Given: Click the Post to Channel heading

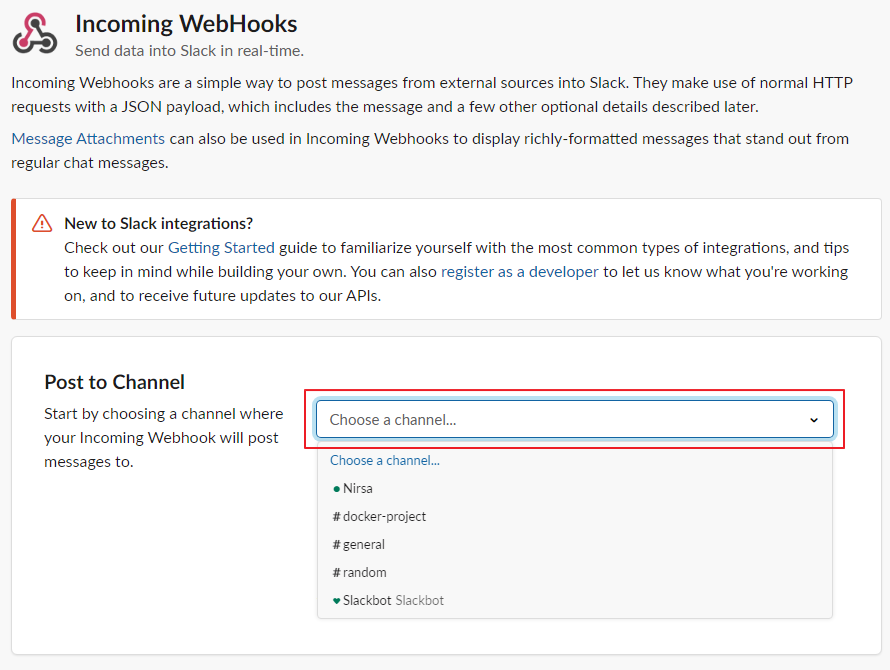Looking at the screenshot, I should coord(115,382).
